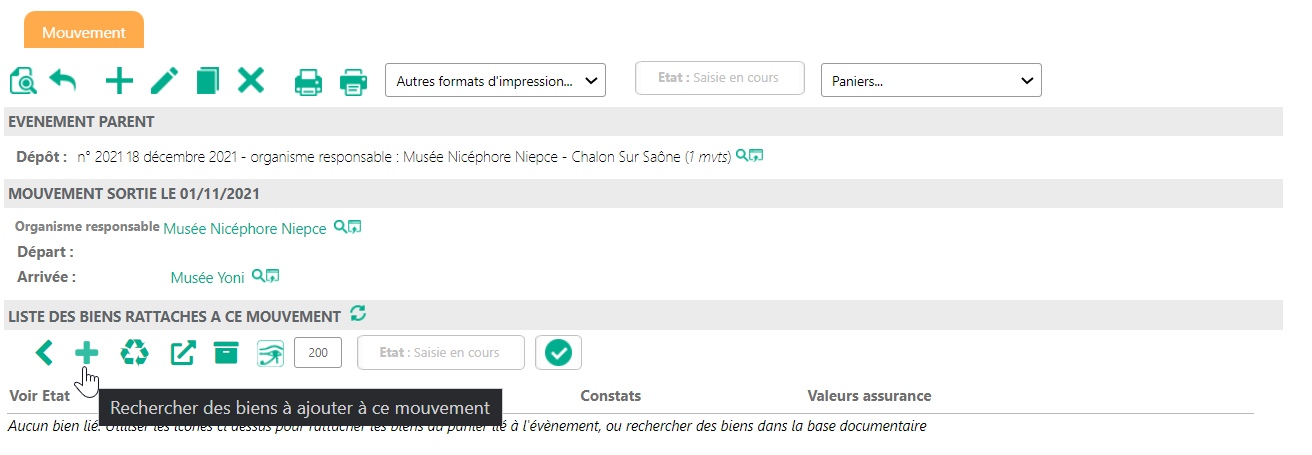The width and height of the screenshot is (1312, 455).
Task: Toggle the eye visibility icon
Action: tap(271, 353)
